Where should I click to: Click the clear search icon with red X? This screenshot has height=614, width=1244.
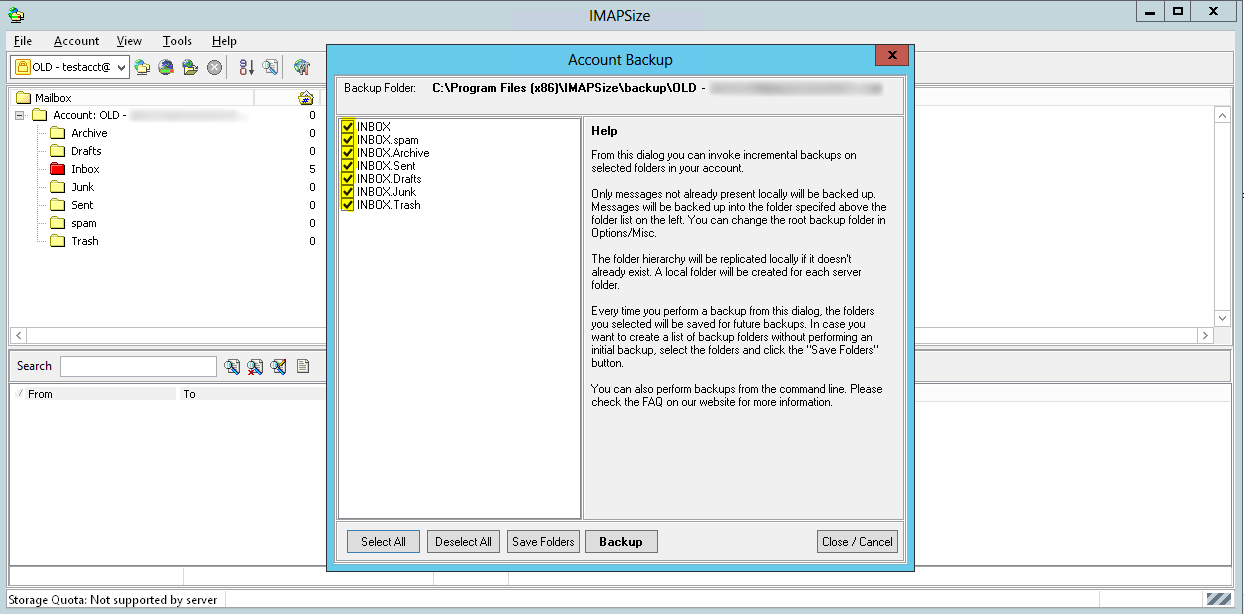[255, 367]
